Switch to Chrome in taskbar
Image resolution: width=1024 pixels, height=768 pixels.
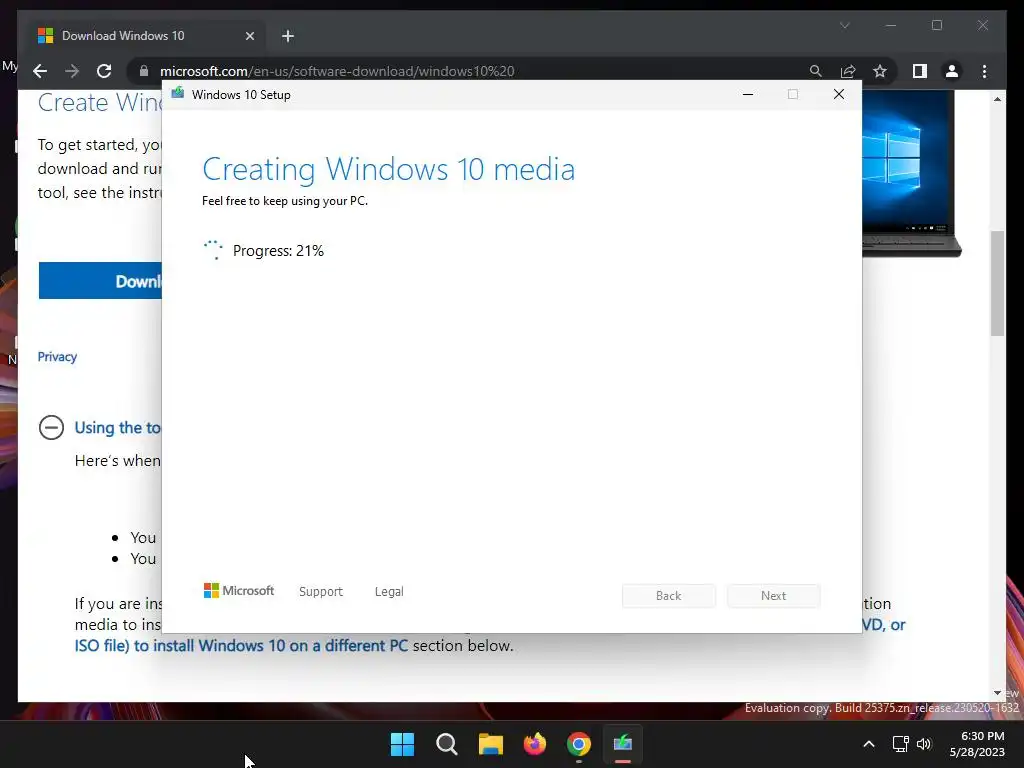[x=579, y=744]
